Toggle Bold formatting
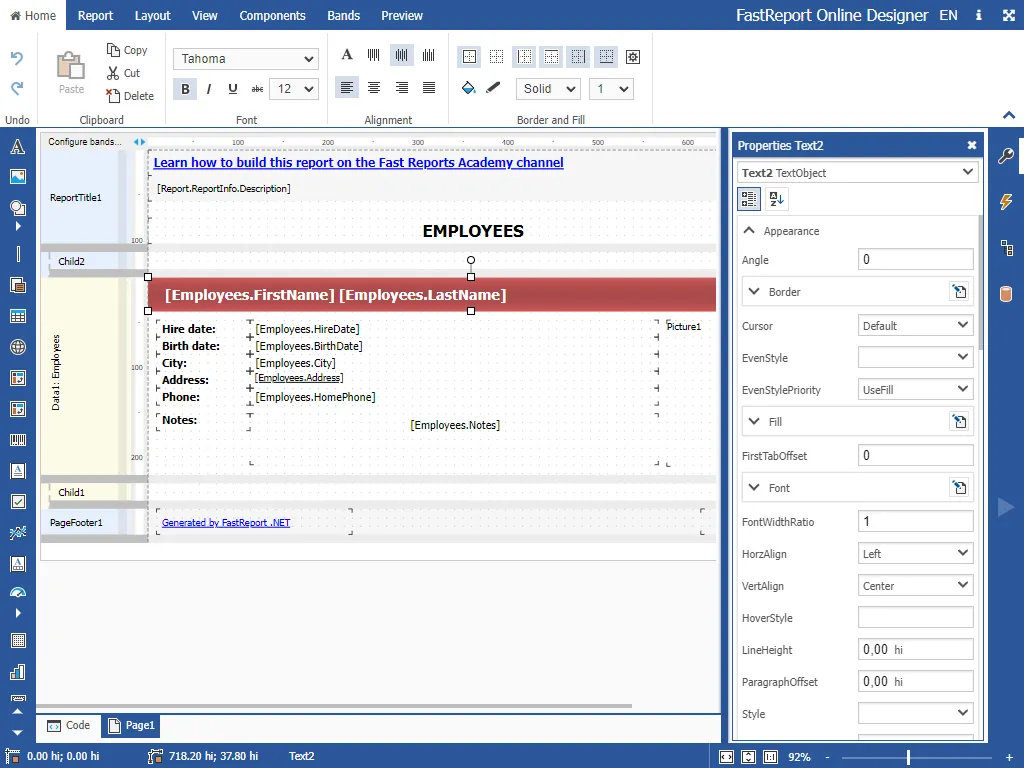This screenshot has width=1024, height=768. (x=185, y=89)
